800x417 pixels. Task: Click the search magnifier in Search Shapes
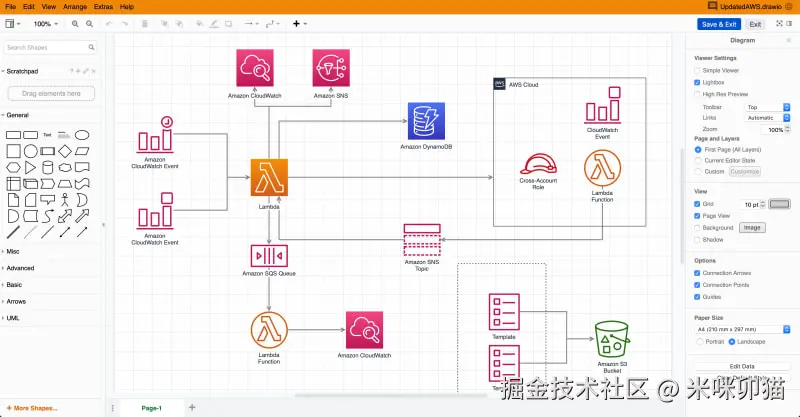[x=91, y=47]
